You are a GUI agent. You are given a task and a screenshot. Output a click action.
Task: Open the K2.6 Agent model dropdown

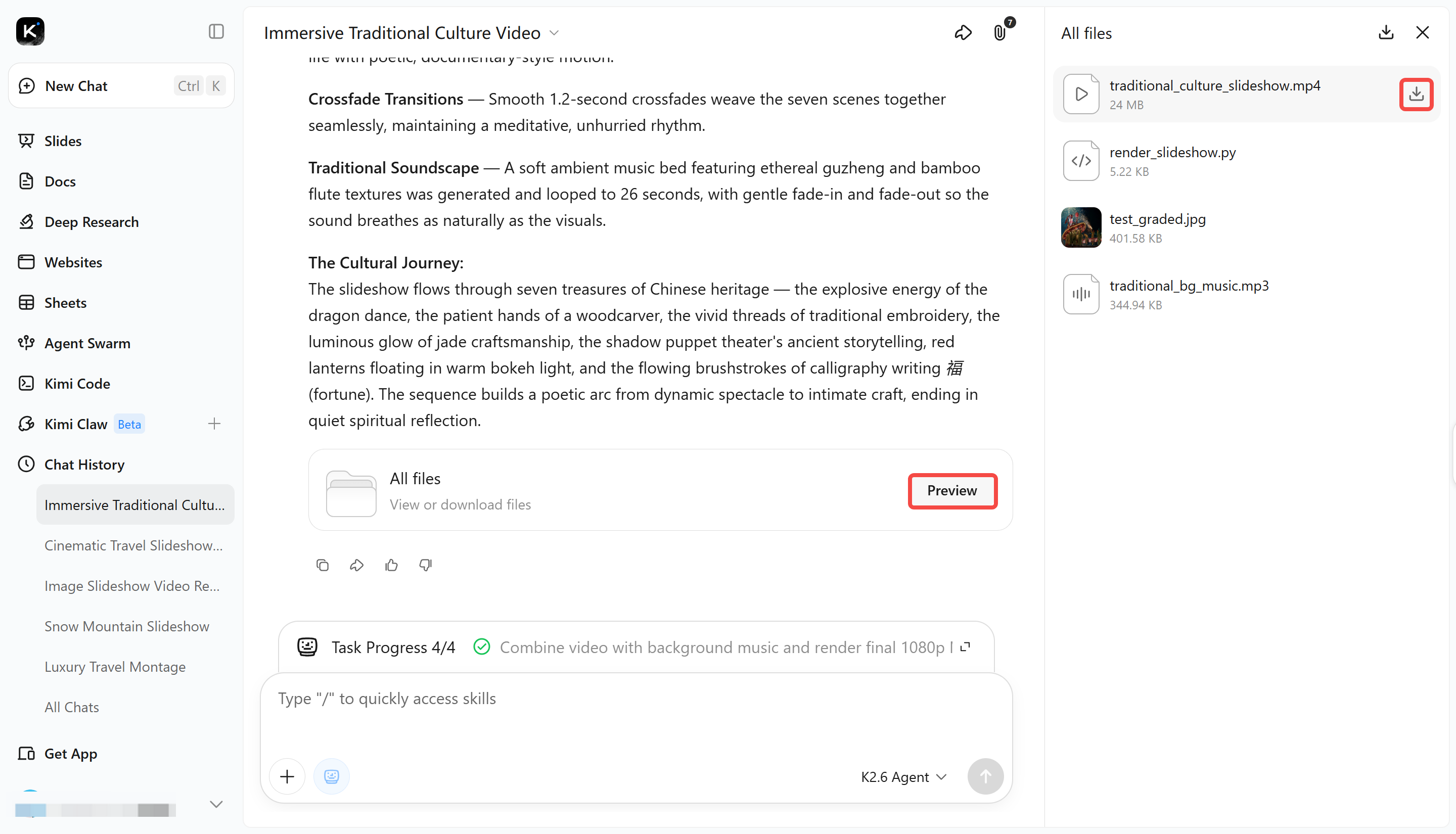[x=904, y=777]
